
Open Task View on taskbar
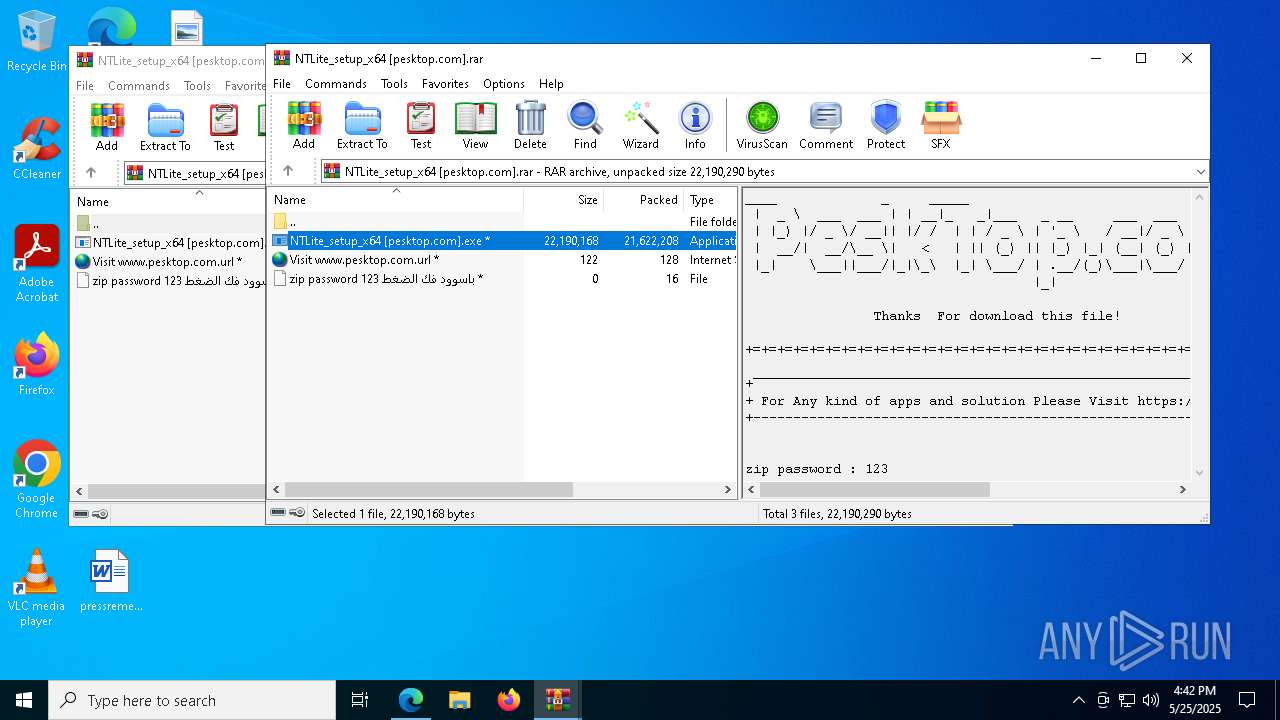(360, 700)
